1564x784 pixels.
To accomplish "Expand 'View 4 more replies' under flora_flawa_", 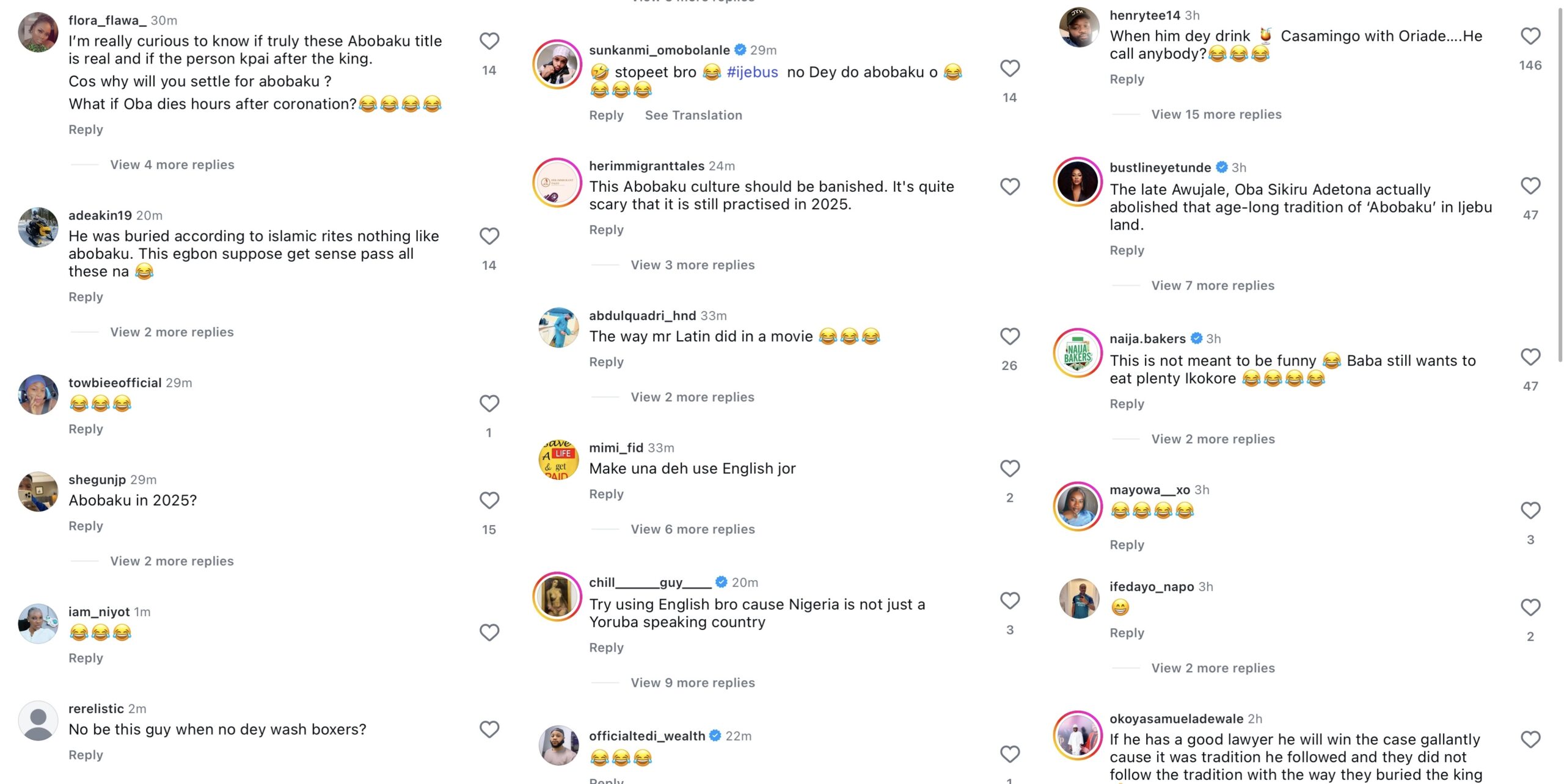I will 172,165.
